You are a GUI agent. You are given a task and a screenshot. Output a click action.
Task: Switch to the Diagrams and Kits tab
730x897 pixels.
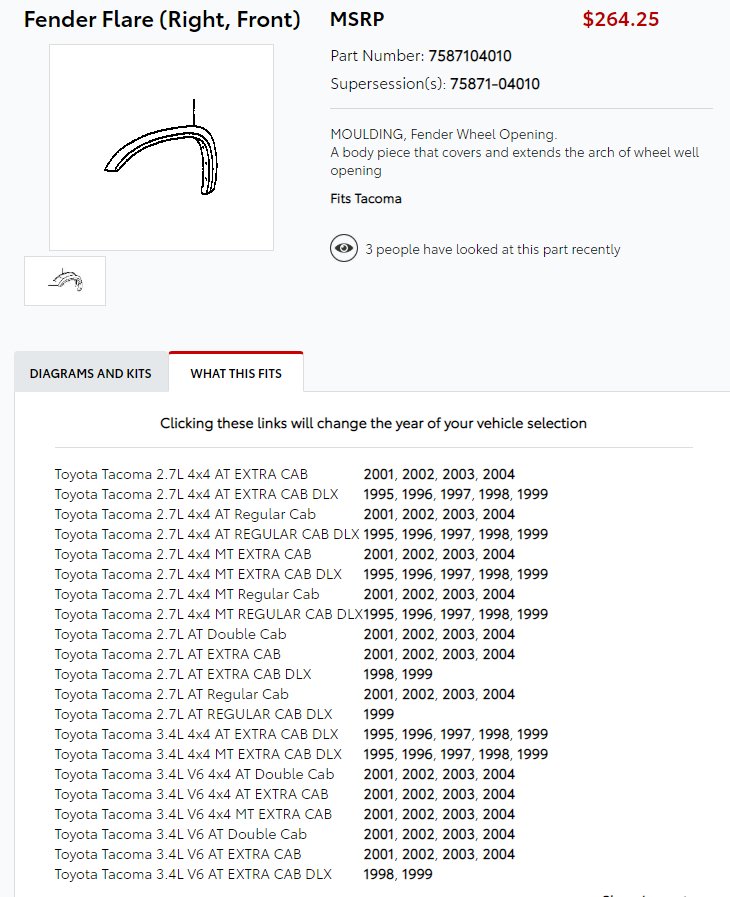91,374
